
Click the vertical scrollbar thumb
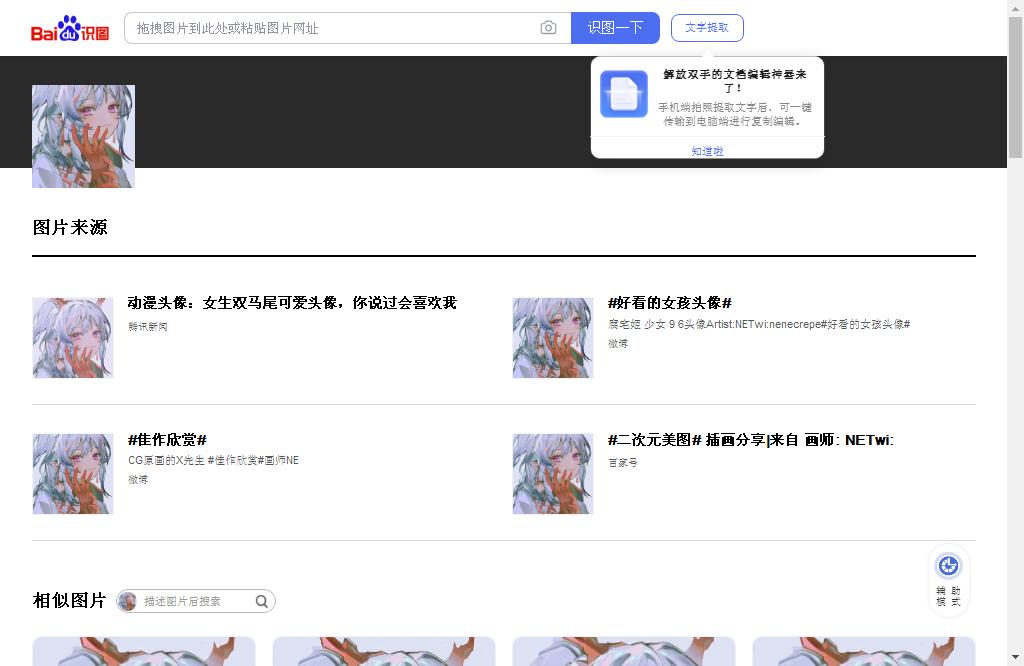(1016, 87)
